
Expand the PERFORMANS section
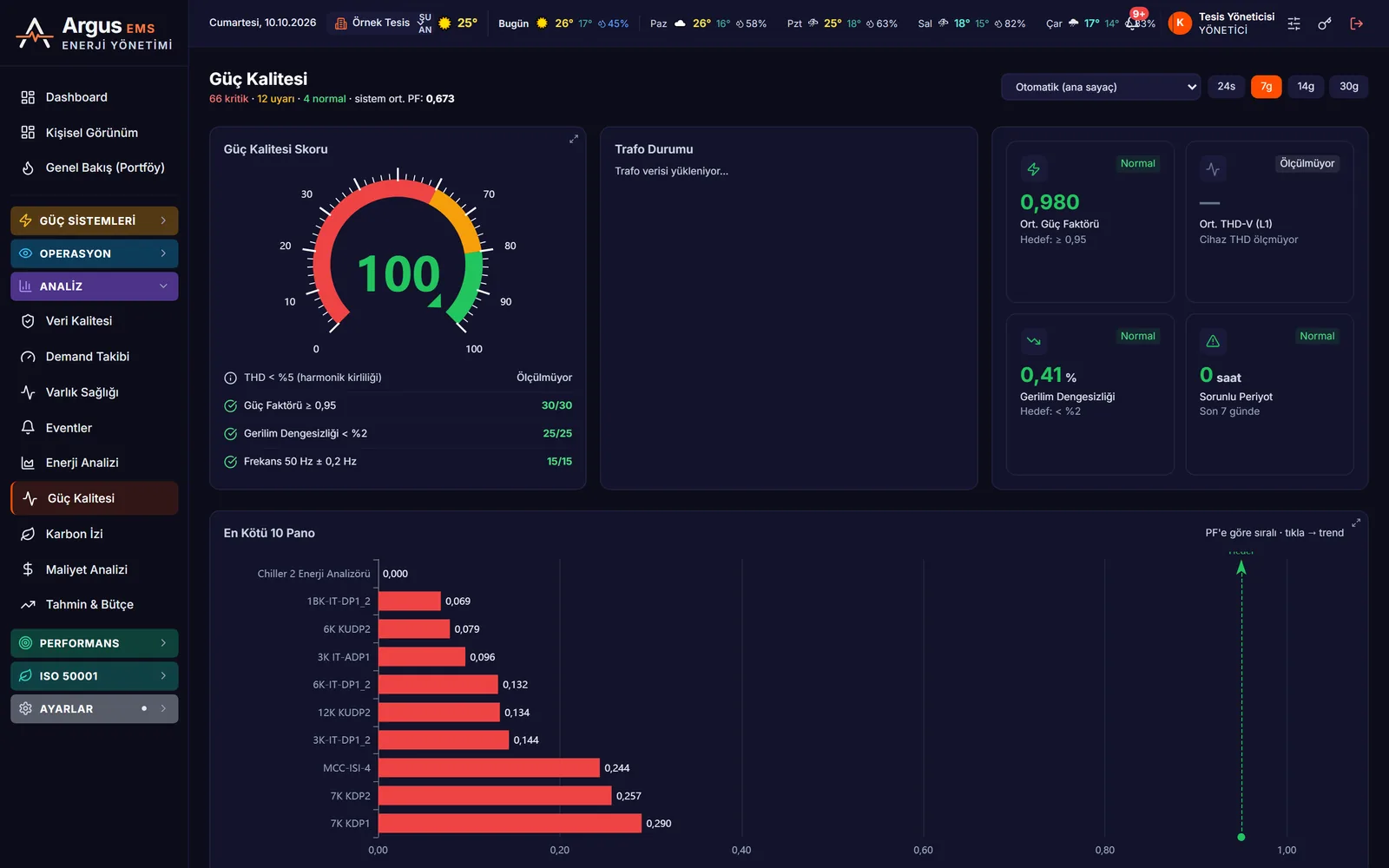[x=95, y=643]
